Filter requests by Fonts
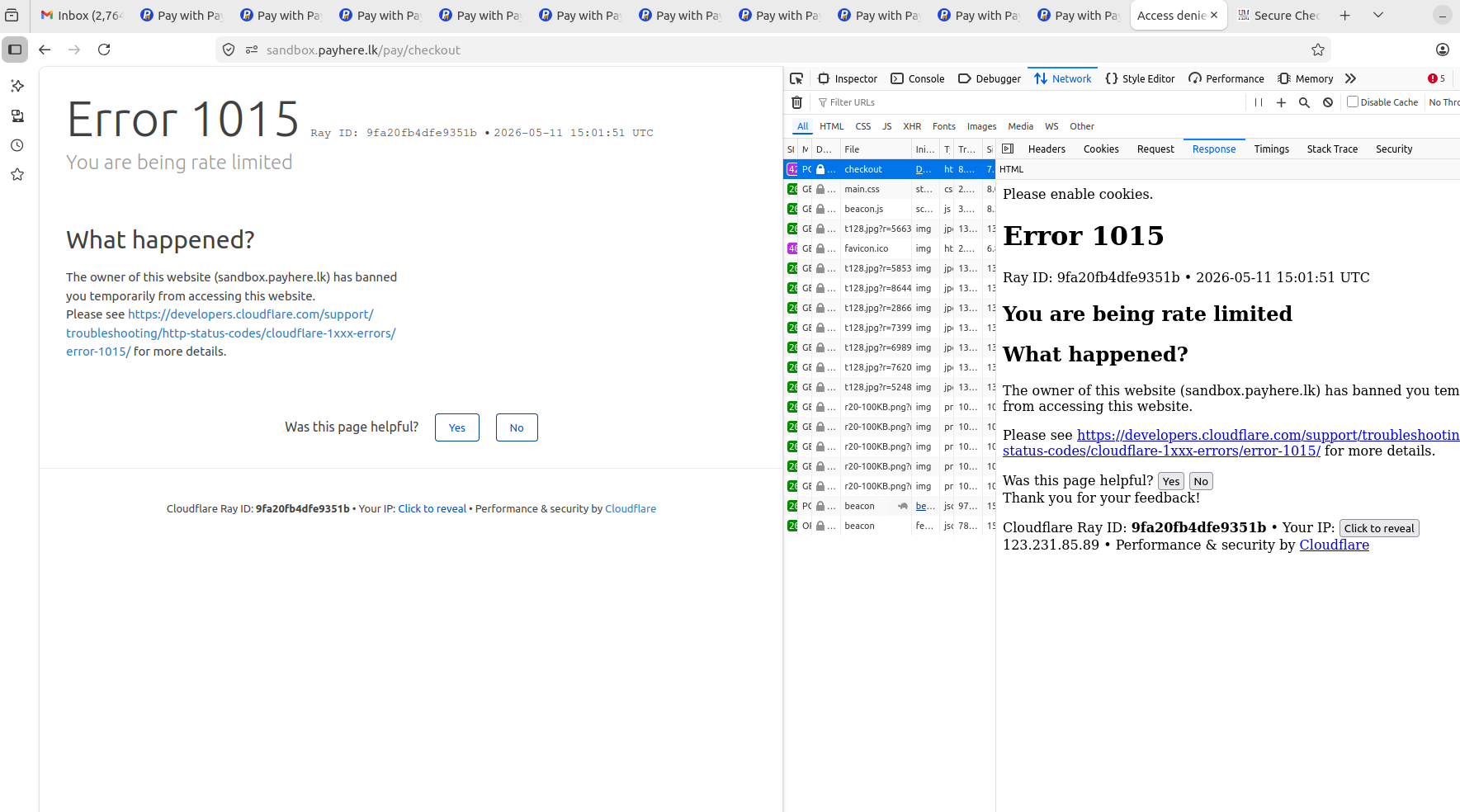Image resolution: width=1460 pixels, height=812 pixels. pos(943,126)
